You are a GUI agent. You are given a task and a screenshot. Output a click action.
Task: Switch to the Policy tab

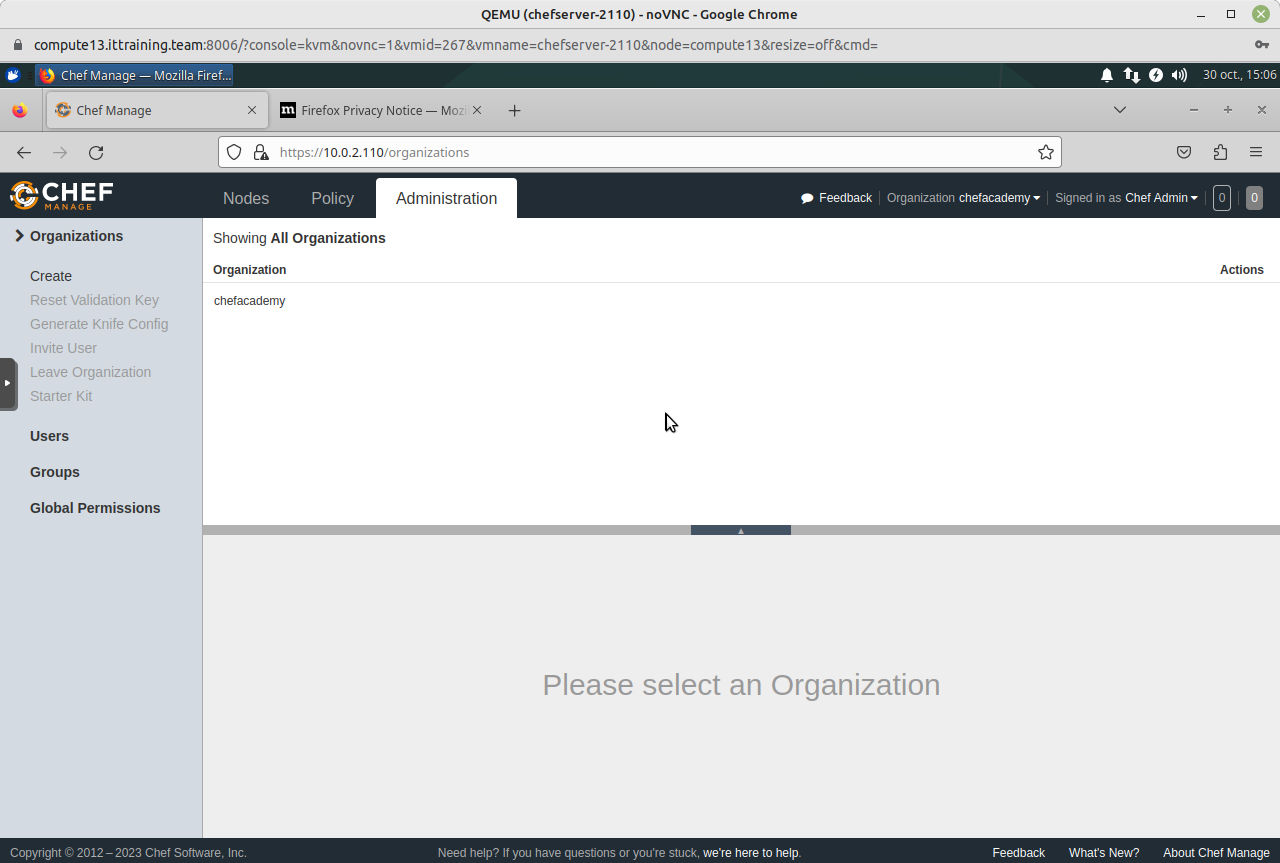(332, 198)
